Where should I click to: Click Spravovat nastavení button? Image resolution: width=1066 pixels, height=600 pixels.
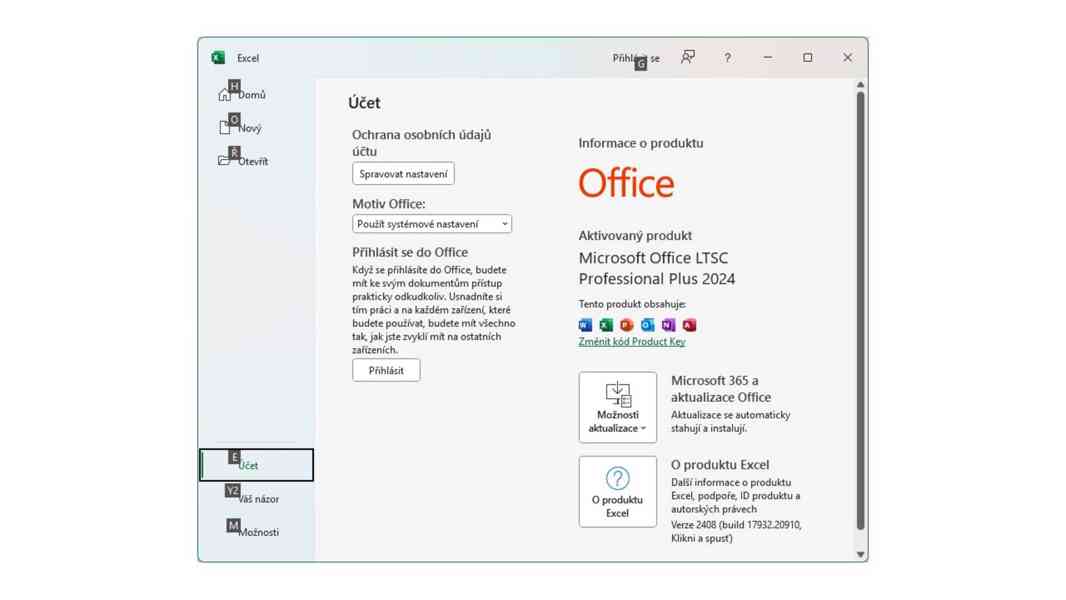point(403,174)
